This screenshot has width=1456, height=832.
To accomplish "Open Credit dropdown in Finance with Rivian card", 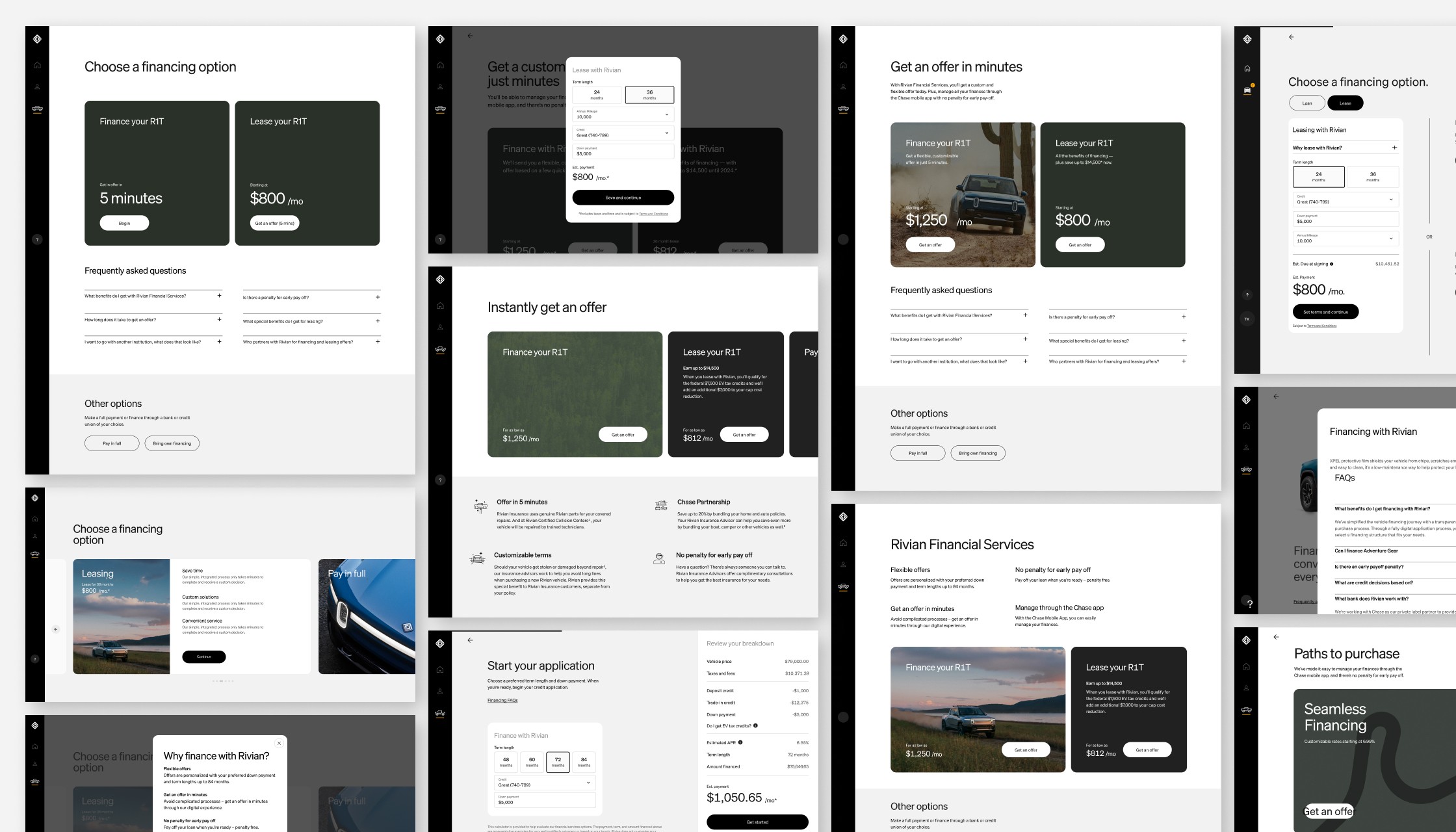I will point(544,783).
